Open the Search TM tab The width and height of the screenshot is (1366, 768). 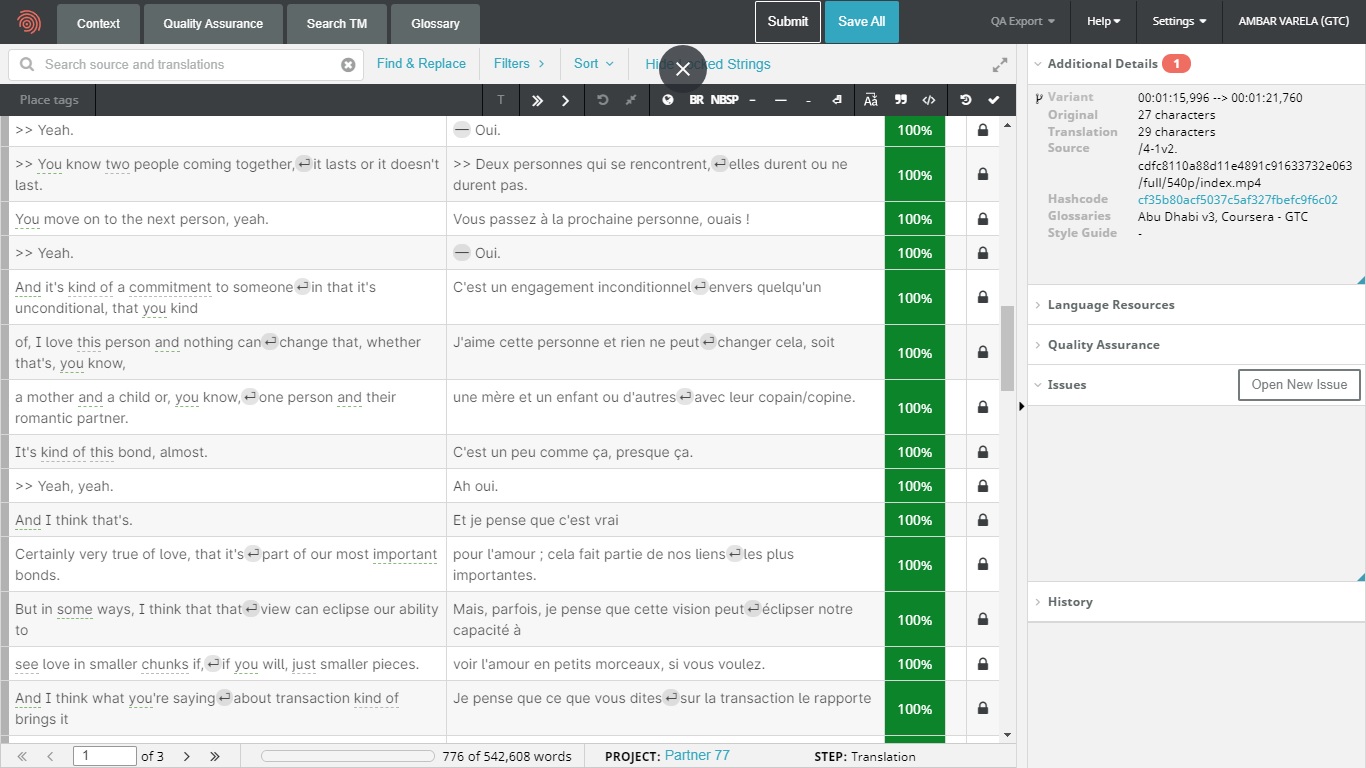336,23
